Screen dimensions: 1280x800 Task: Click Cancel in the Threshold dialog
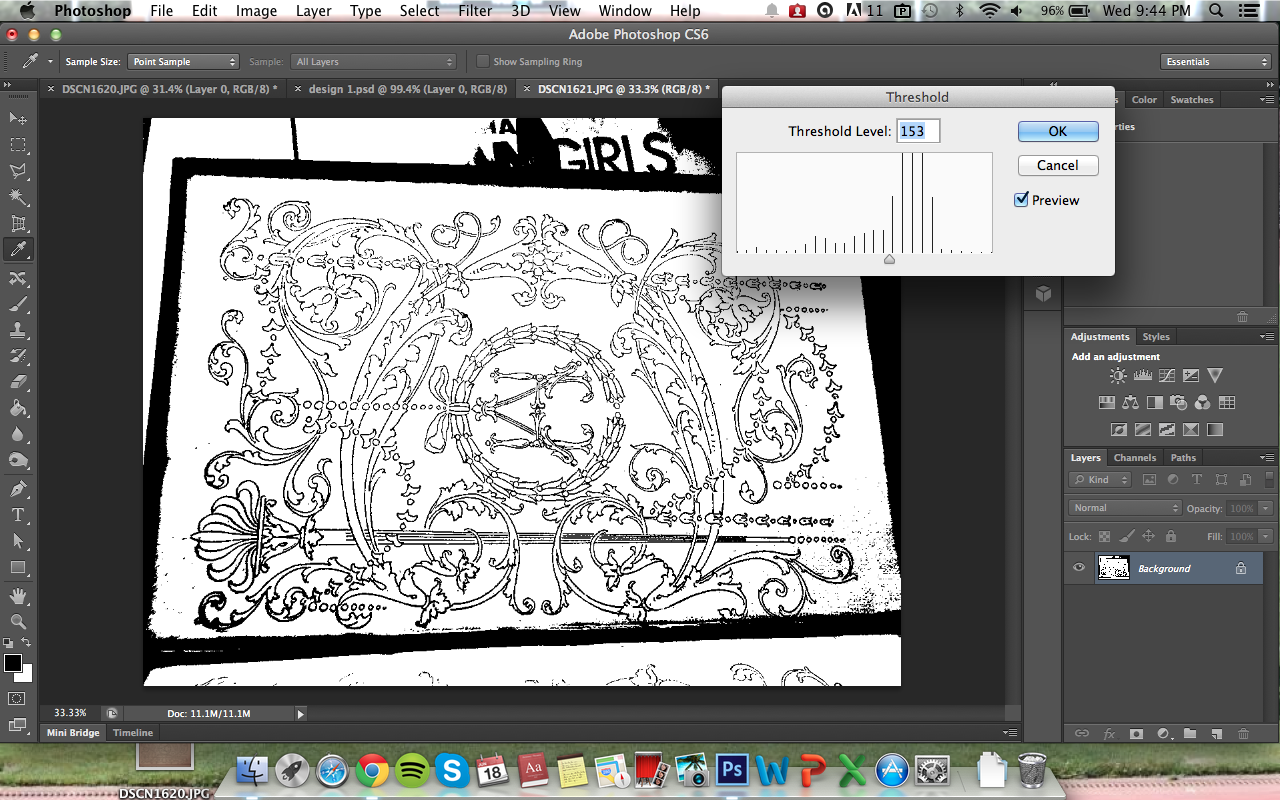point(1058,165)
